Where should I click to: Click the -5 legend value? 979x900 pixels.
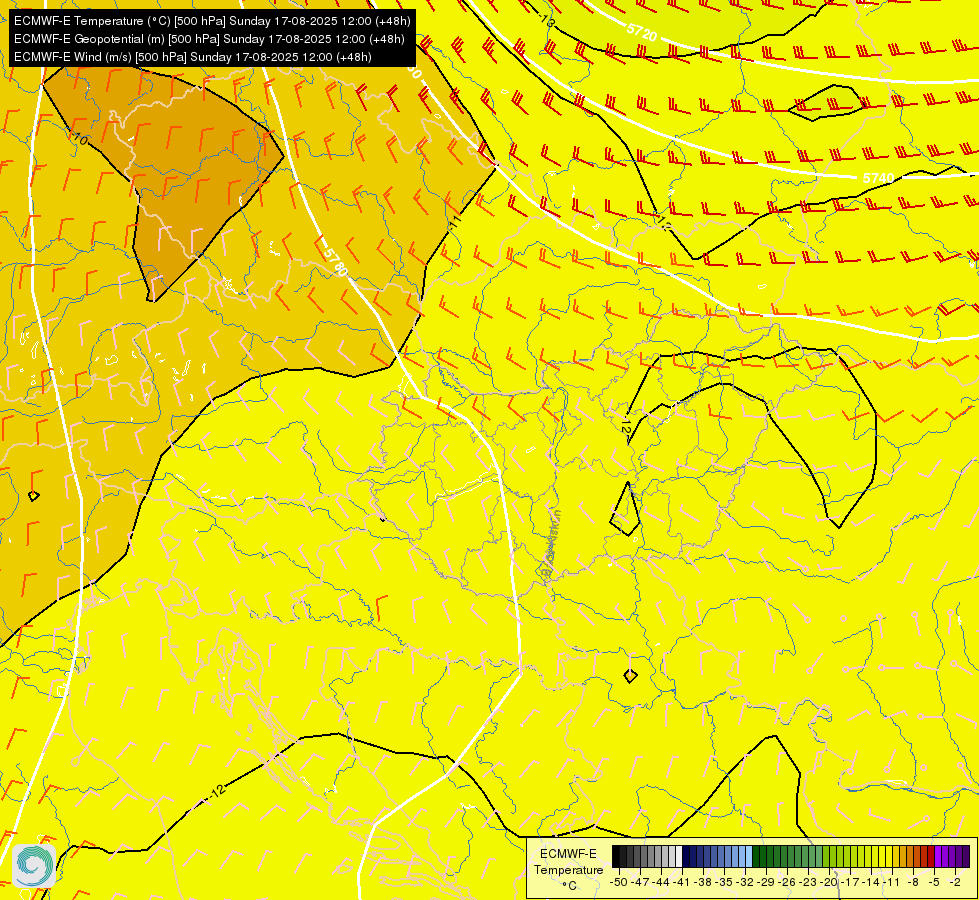click(x=934, y=883)
